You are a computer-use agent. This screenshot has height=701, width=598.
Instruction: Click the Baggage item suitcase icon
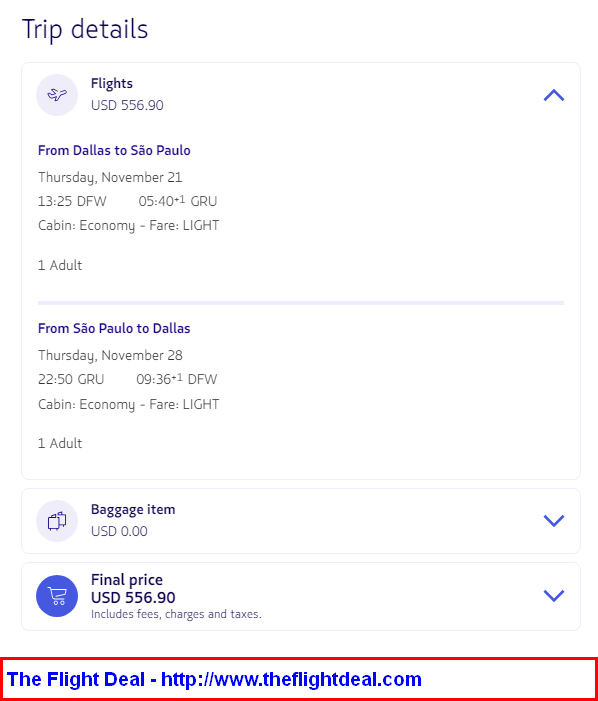point(57,521)
